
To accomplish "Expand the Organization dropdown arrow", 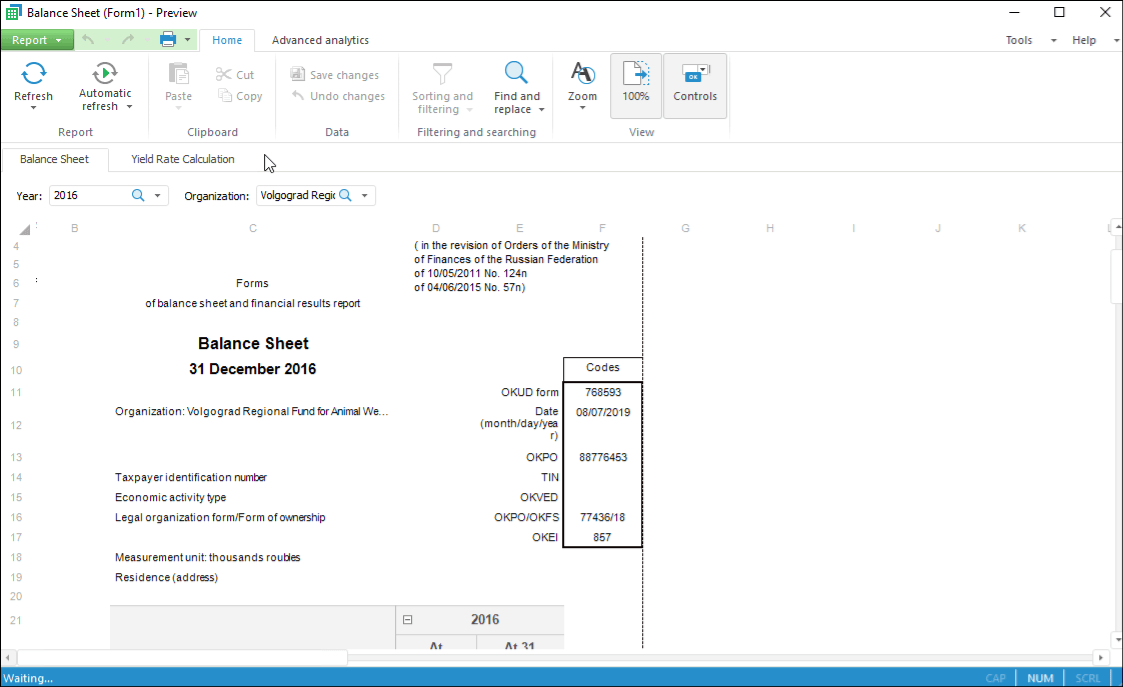I will [x=365, y=196].
